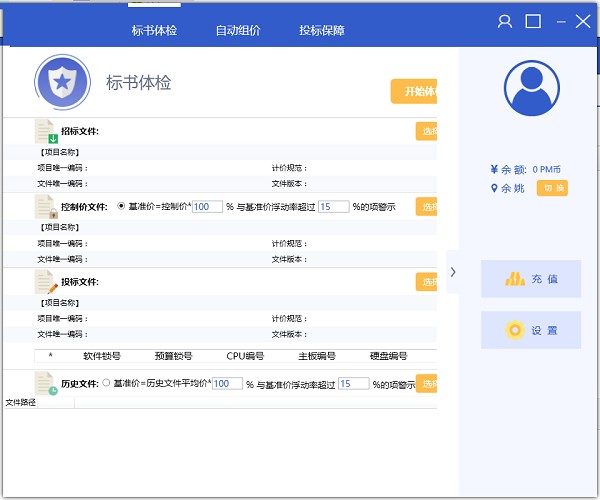Viewport: 600px width, 500px height.
Task: Click the 控制价 percentage field showing 100
Action: tap(207, 207)
